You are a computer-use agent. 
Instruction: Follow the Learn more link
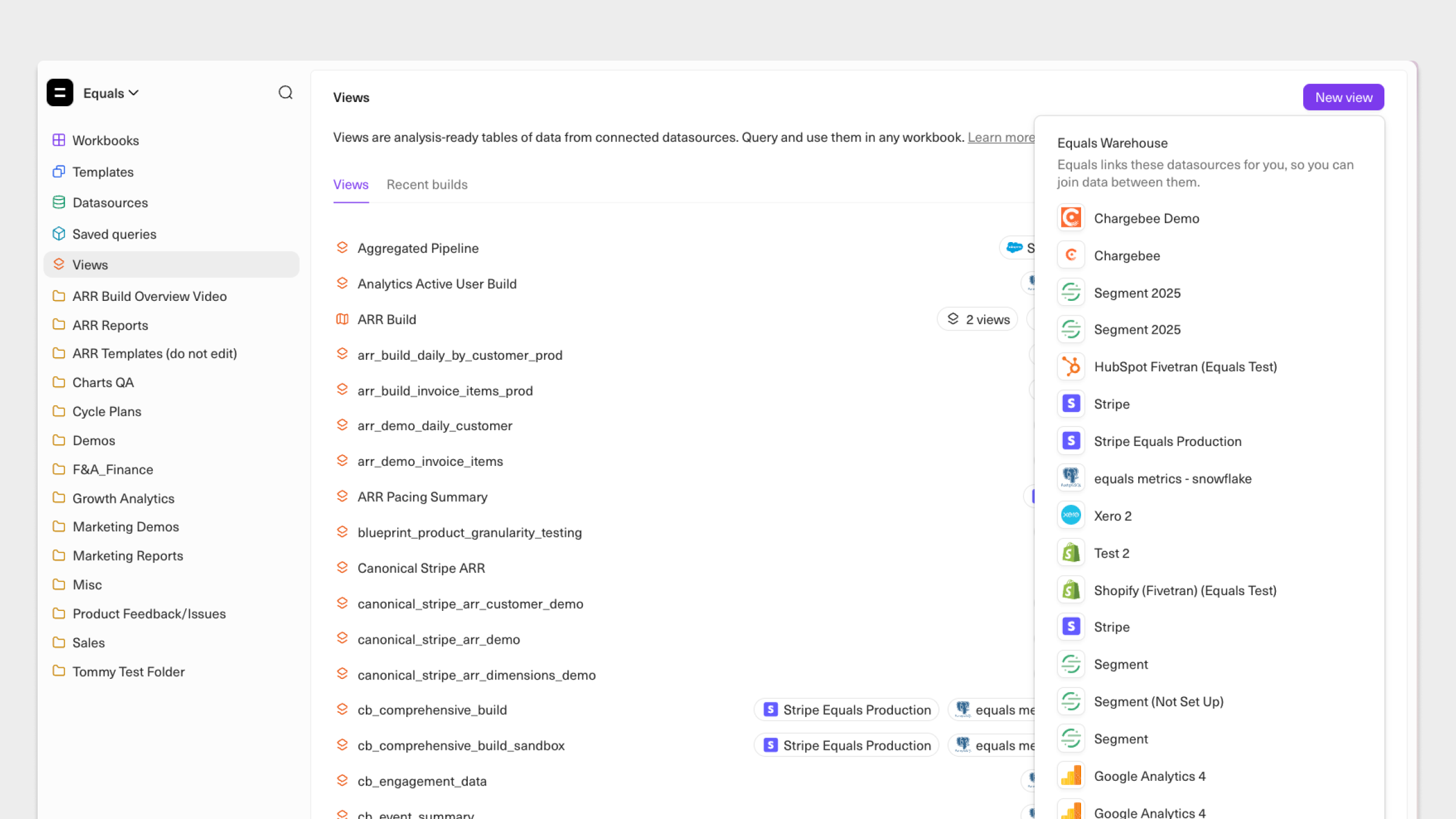[x=1001, y=137]
